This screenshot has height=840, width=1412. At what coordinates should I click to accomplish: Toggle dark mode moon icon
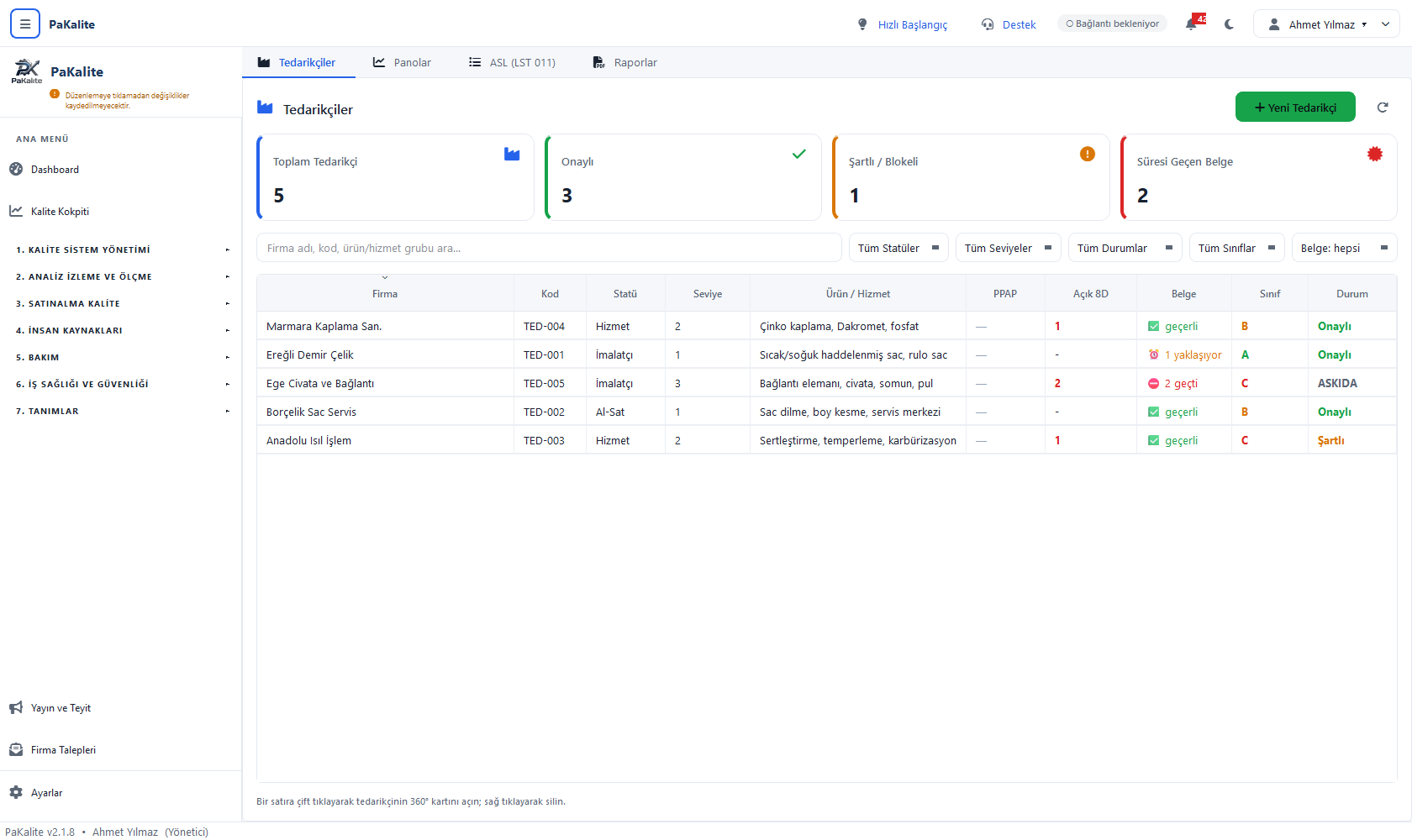tap(1230, 24)
